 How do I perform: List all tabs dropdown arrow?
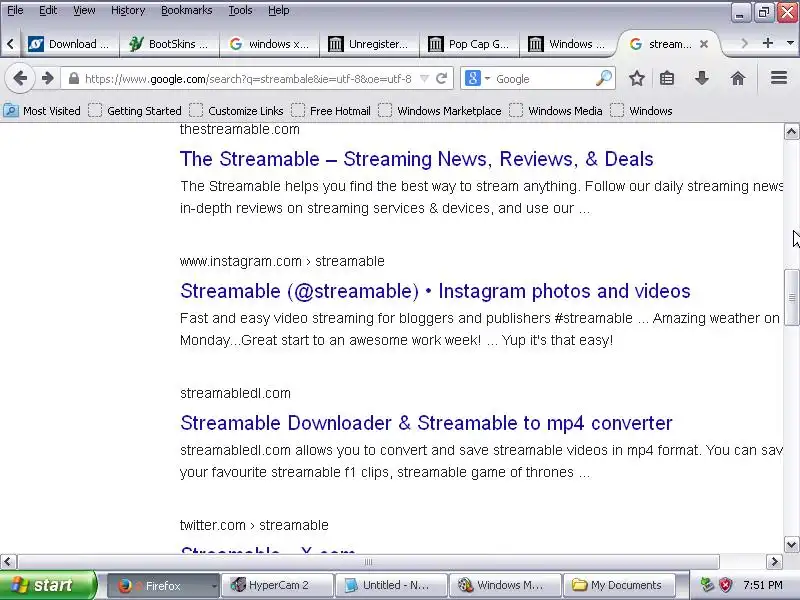click(x=790, y=43)
